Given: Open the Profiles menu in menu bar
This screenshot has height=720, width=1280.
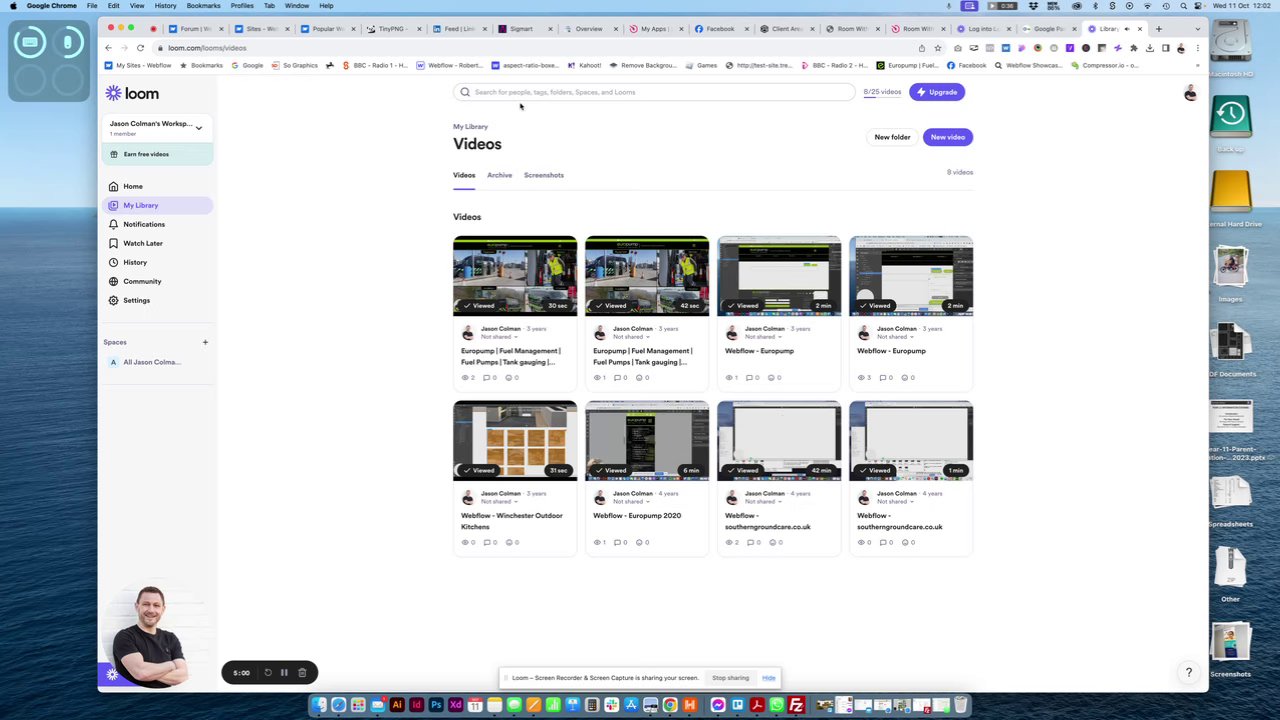Looking at the screenshot, I should pos(242,6).
